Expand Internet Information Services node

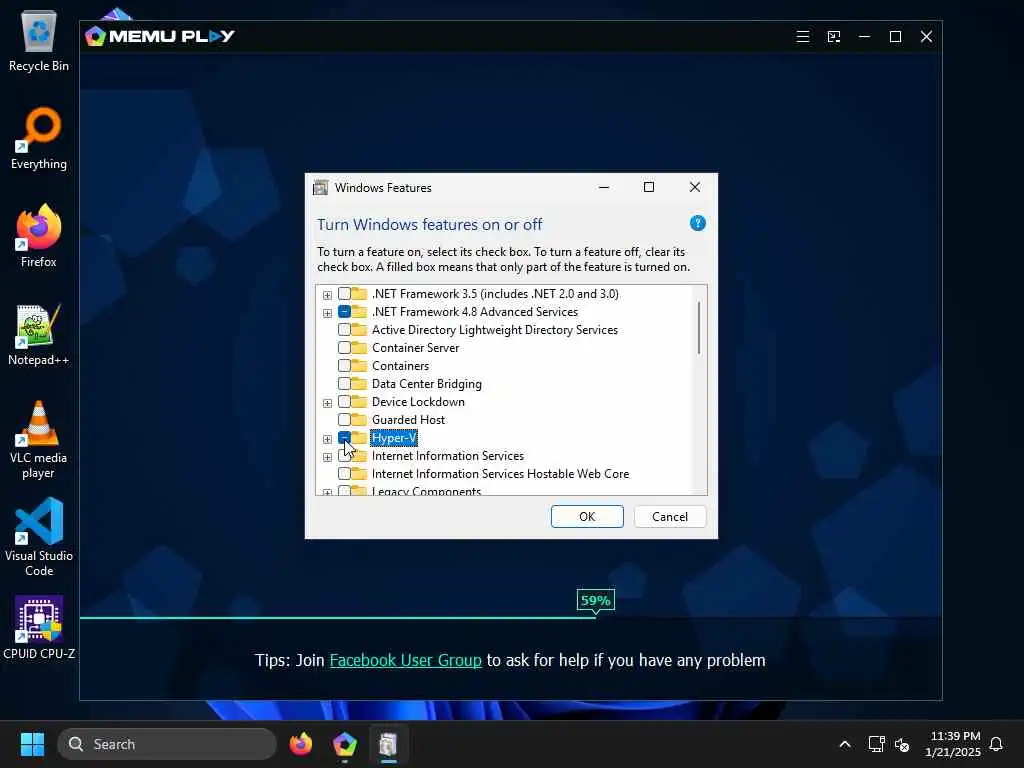tap(327, 457)
